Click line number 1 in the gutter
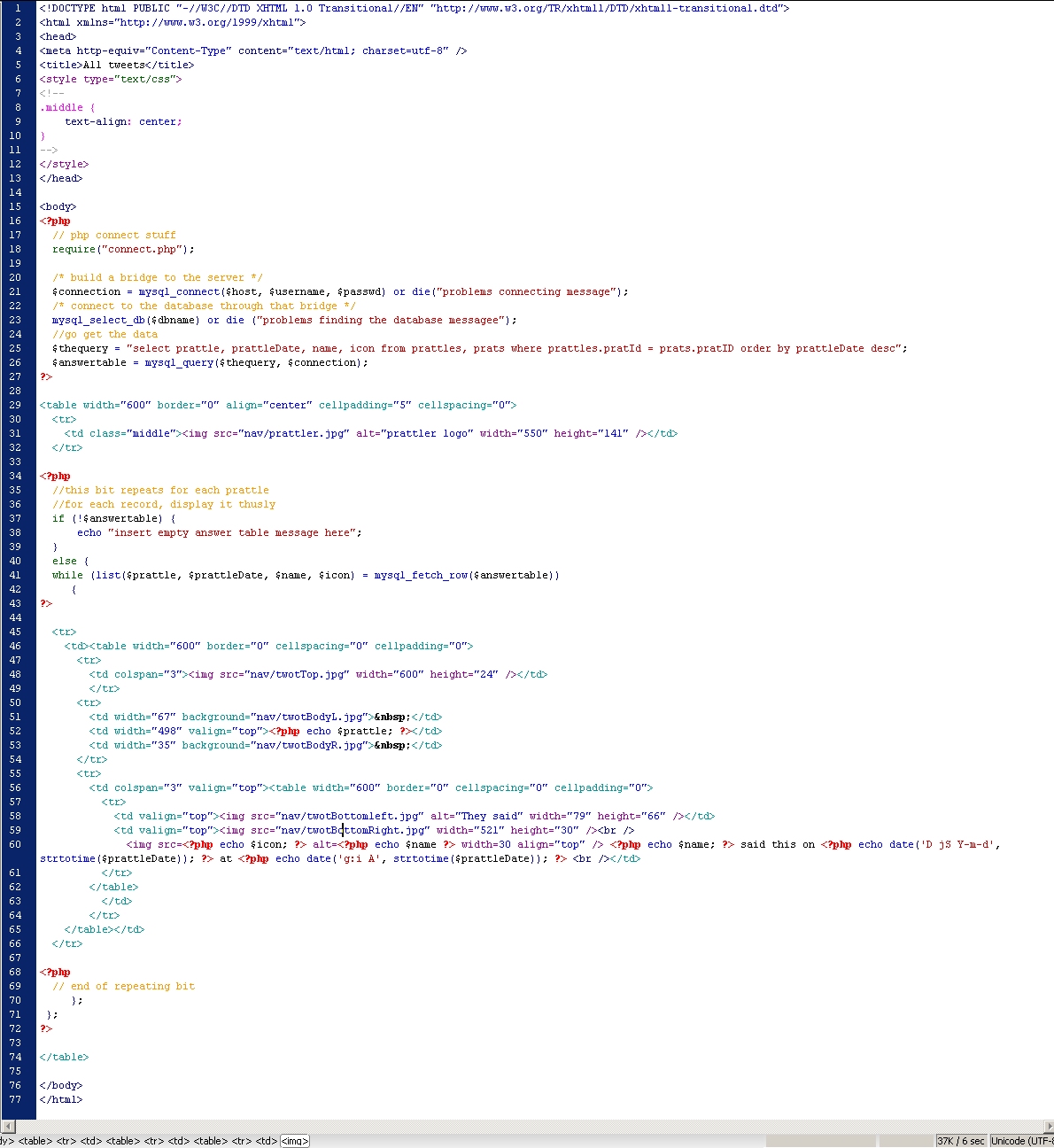This screenshot has height=1148, width=1054. (18, 8)
